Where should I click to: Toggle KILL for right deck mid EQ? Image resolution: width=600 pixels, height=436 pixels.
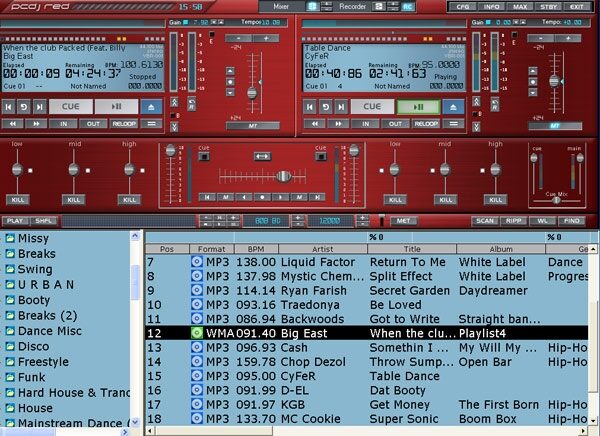coord(445,199)
